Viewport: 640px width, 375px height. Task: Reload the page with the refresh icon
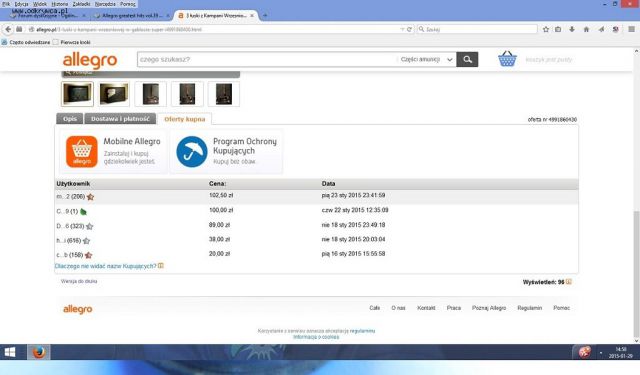tap(409, 29)
